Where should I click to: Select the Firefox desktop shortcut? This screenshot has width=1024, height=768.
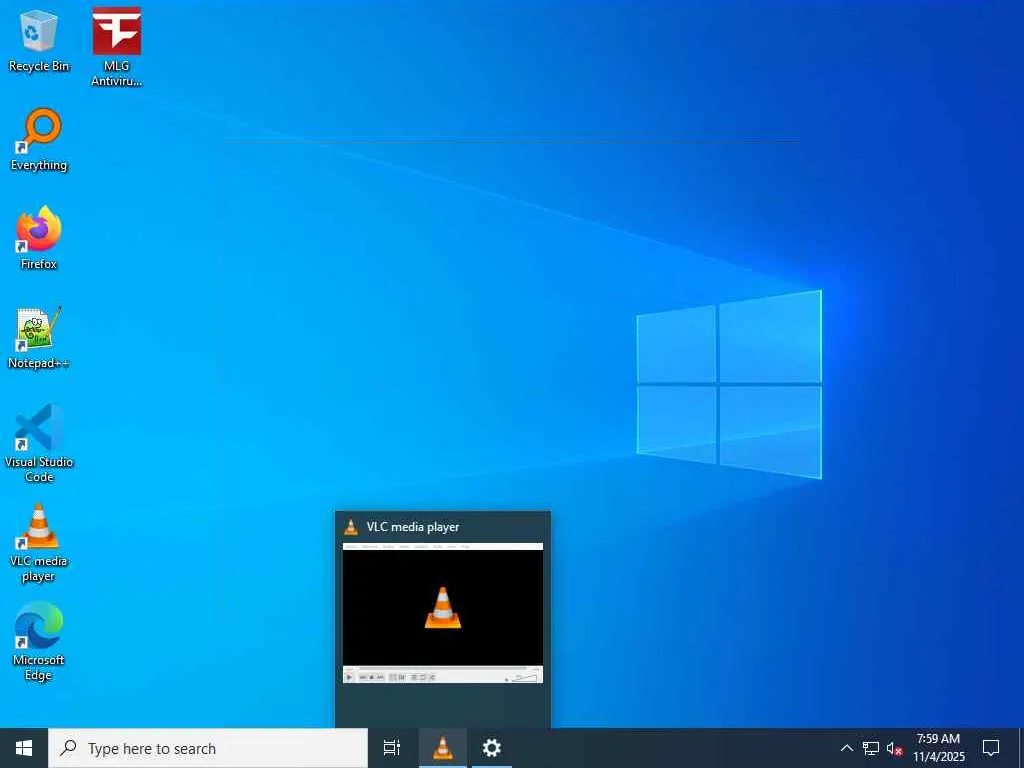click(x=39, y=238)
